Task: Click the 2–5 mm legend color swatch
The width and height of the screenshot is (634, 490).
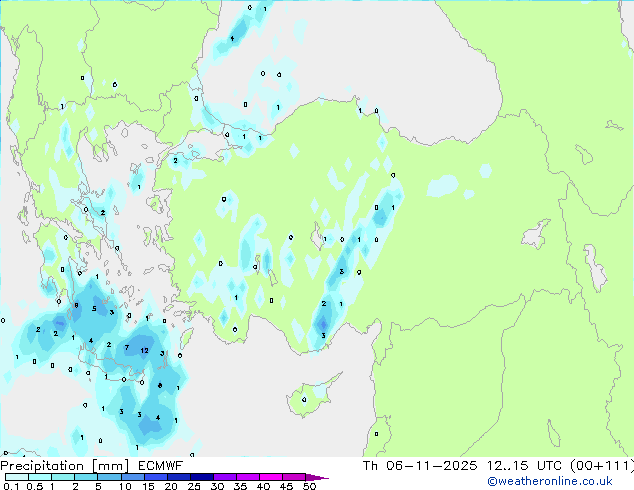Action: (86, 477)
